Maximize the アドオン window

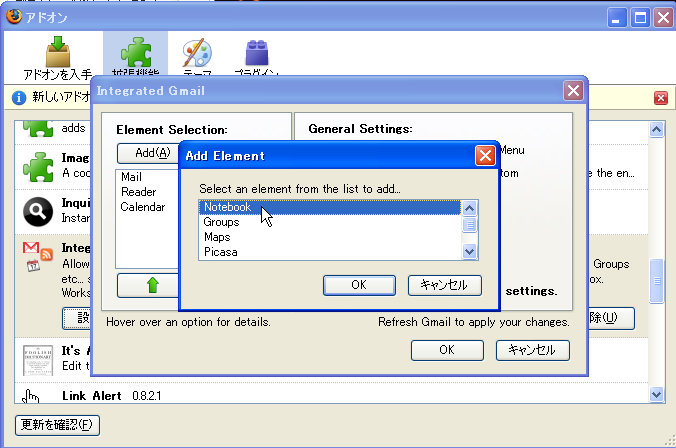(x=640, y=18)
